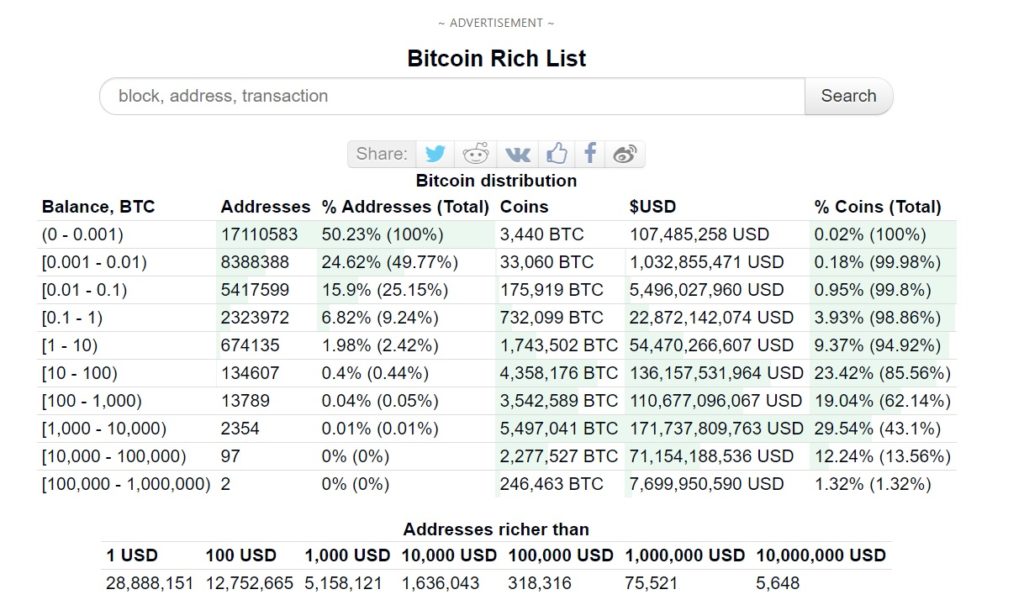
Task: Click the Balance, BTC column header
Action: point(98,207)
